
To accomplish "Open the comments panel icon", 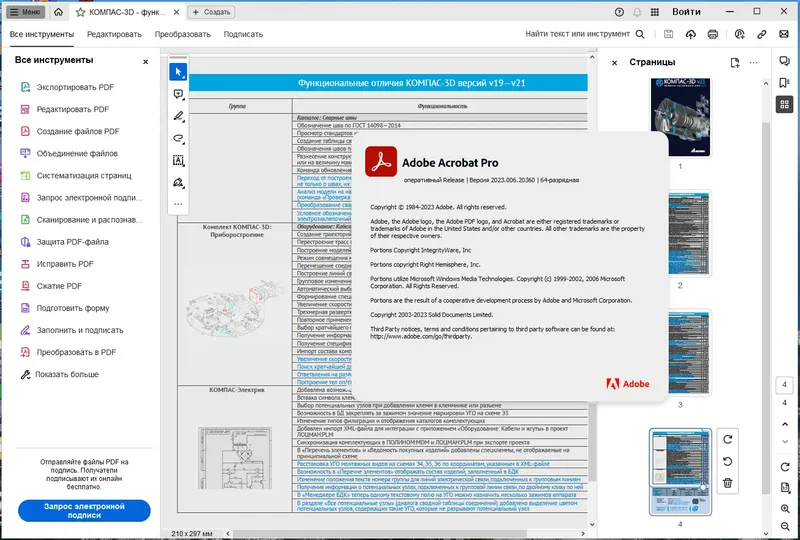I will click(784, 61).
